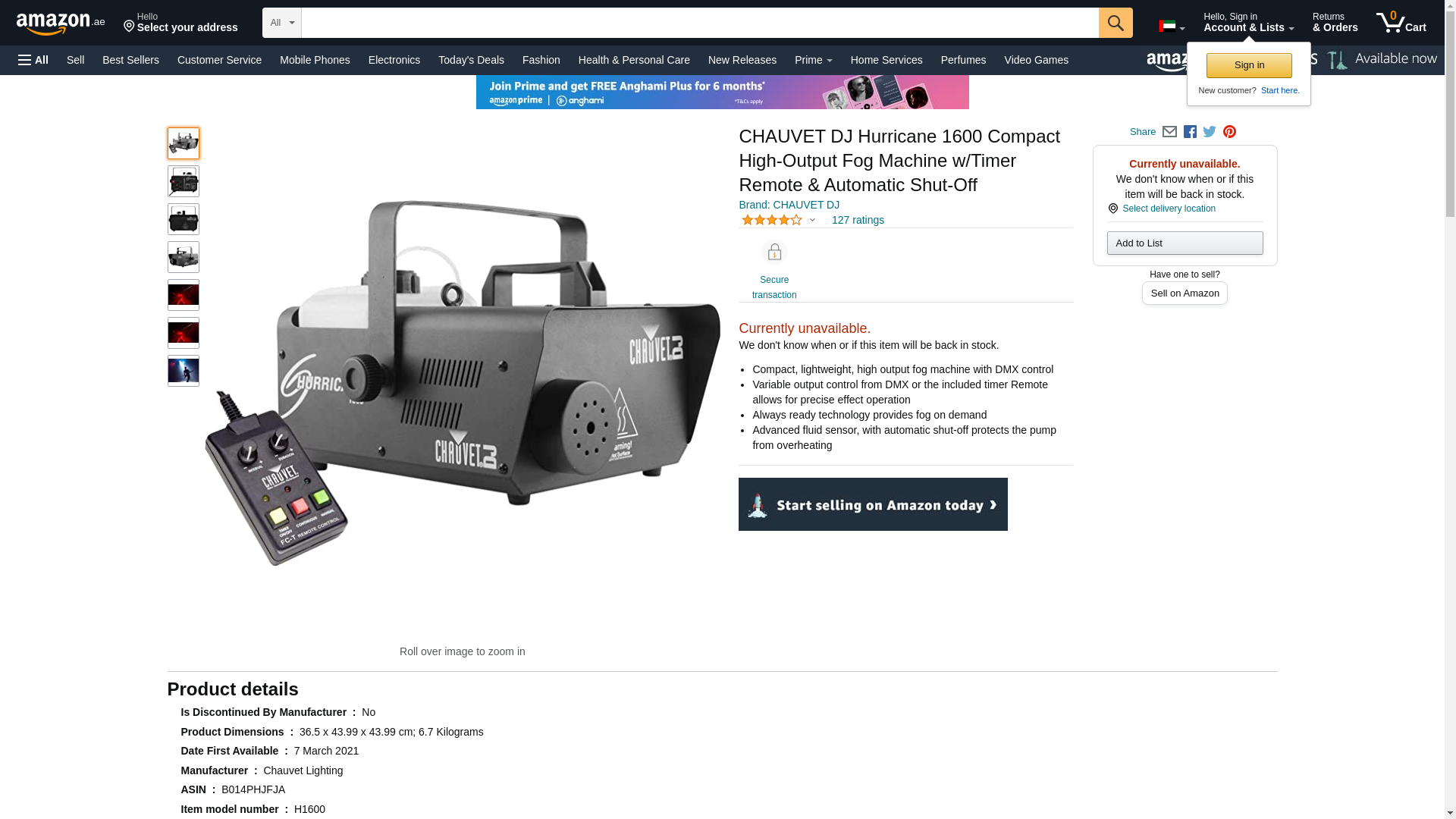Screen dimensions: 1456x819
Task: Expand the All search category dropdown
Action: [281, 23]
